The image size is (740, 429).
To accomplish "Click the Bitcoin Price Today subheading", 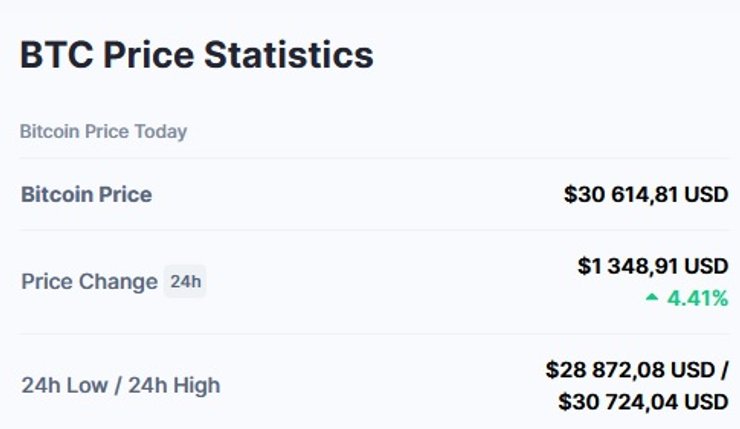I will [103, 132].
